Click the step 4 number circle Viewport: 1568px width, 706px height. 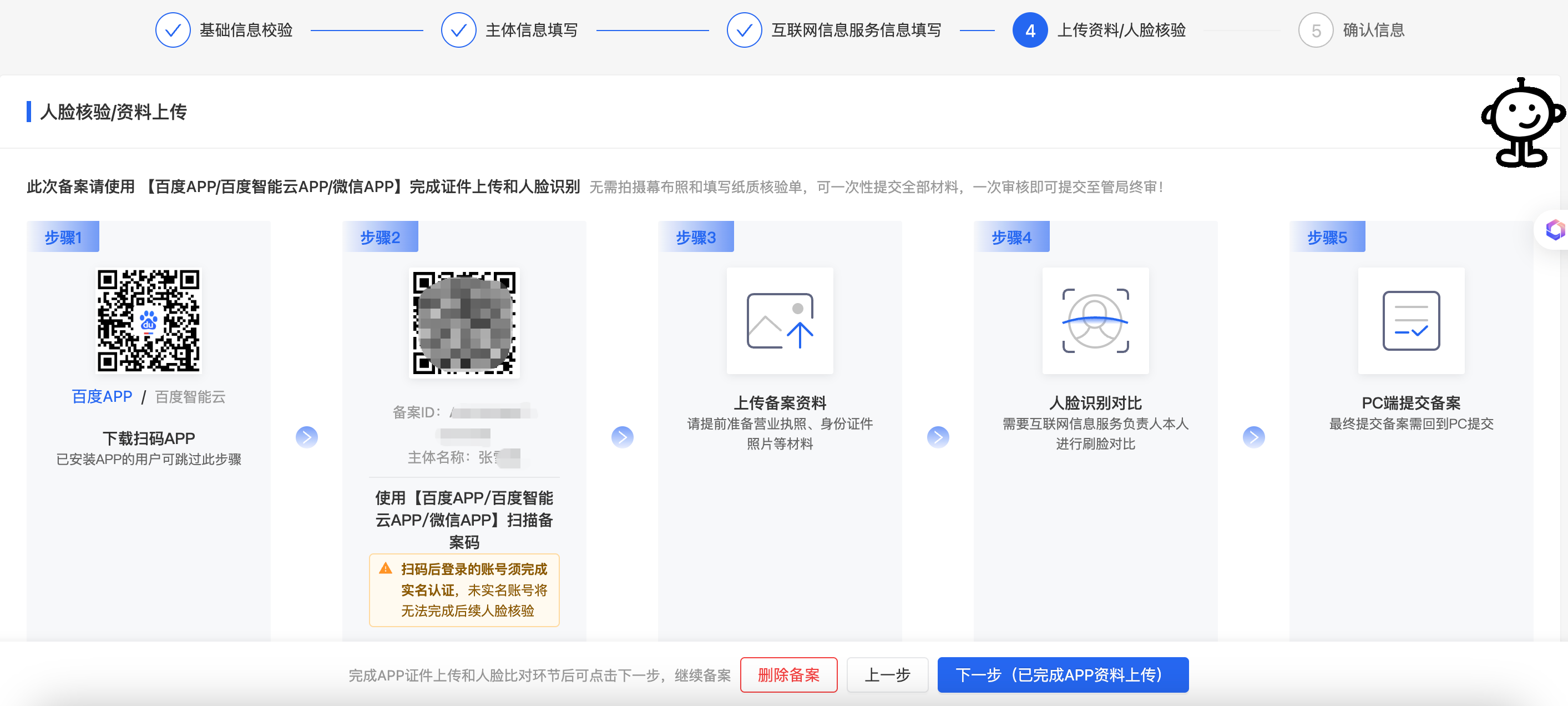tap(1030, 30)
